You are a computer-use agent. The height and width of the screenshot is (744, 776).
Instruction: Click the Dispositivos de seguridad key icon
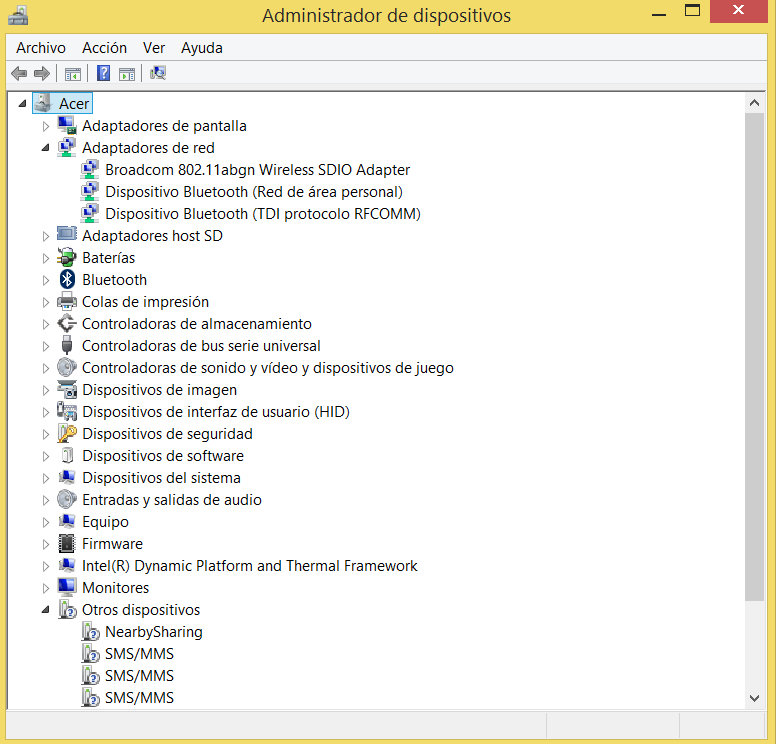[67, 433]
